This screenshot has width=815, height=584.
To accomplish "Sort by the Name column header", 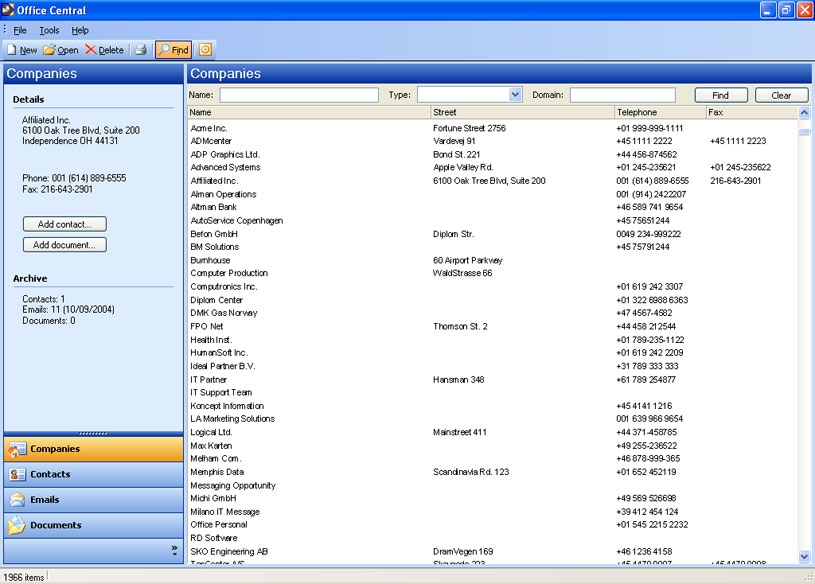I will (x=309, y=112).
